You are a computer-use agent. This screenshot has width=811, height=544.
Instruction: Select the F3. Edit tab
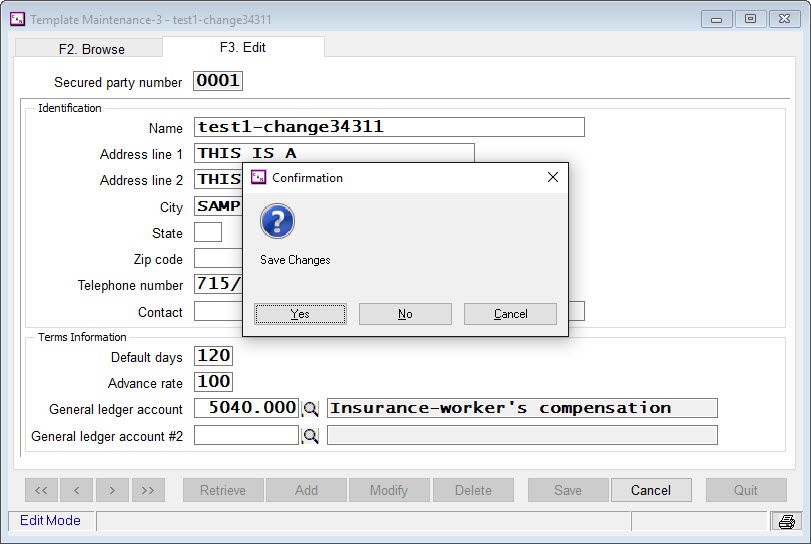tap(243, 47)
